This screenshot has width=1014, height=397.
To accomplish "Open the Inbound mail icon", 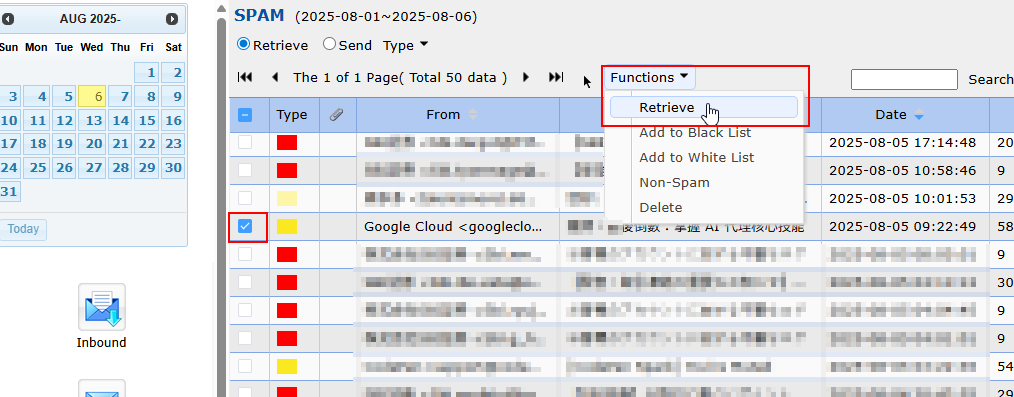I will [x=102, y=308].
